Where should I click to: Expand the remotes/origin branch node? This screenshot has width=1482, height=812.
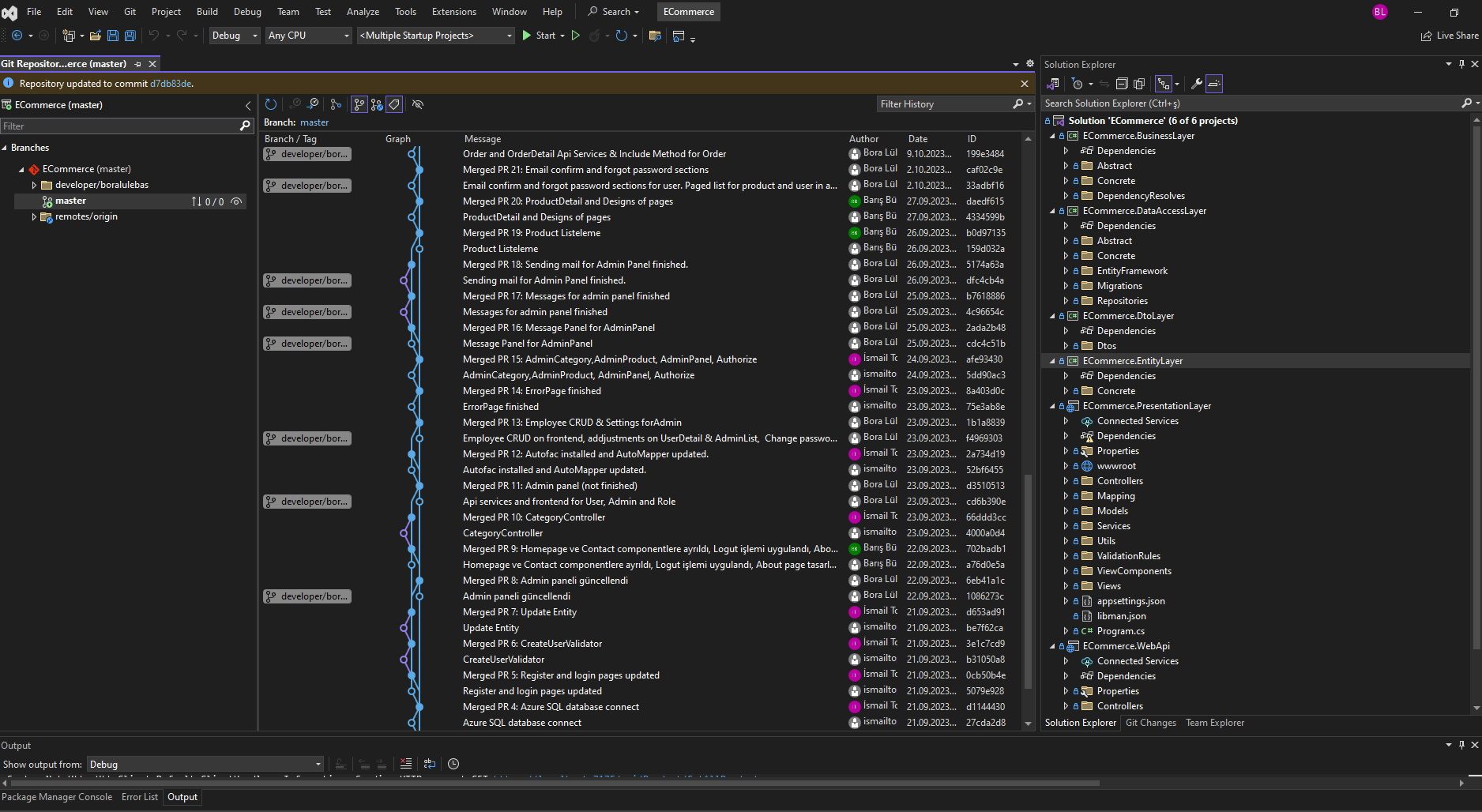click(34, 216)
